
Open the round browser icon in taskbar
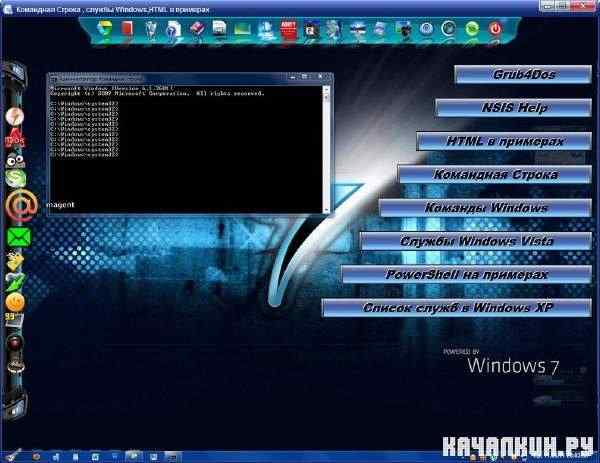(37, 456)
